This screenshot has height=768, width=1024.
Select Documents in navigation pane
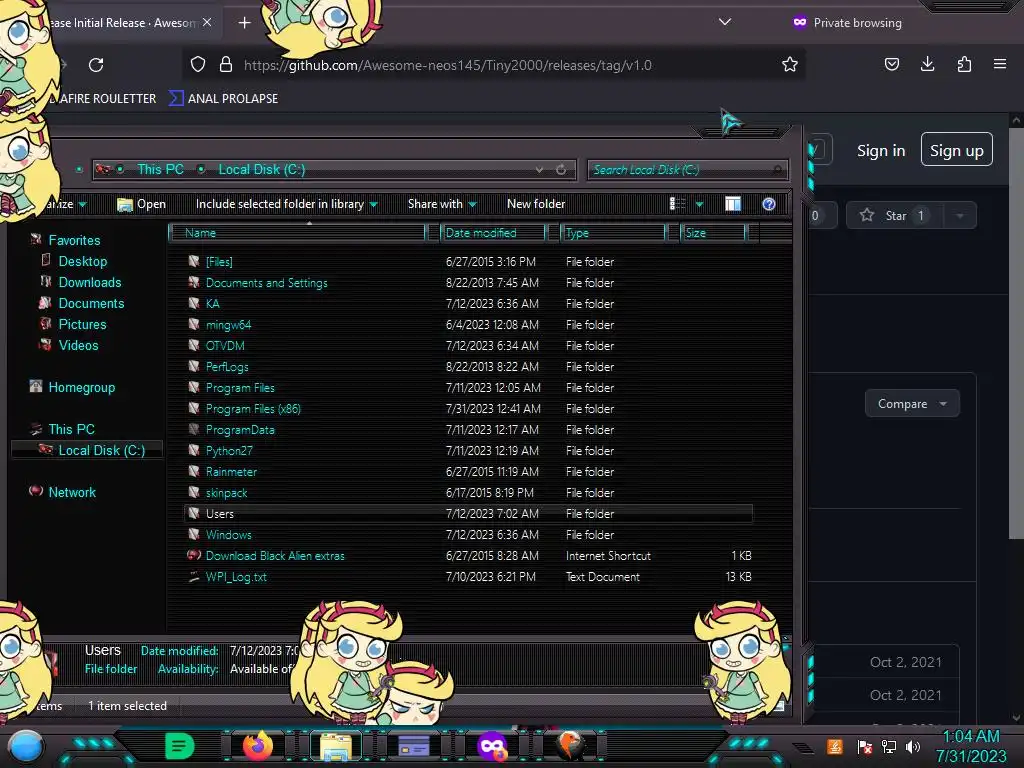[x=91, y=303]
